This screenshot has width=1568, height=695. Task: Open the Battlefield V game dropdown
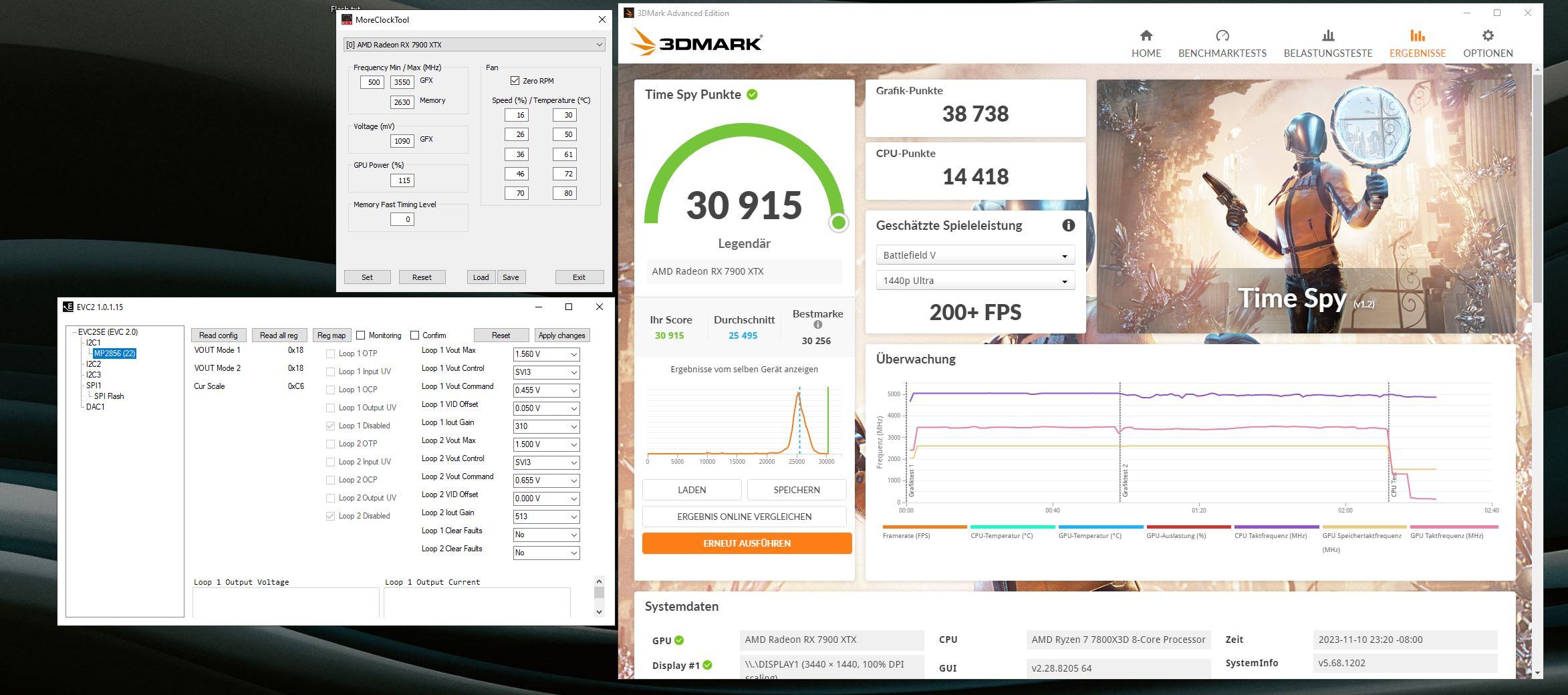tap(975, 255)
